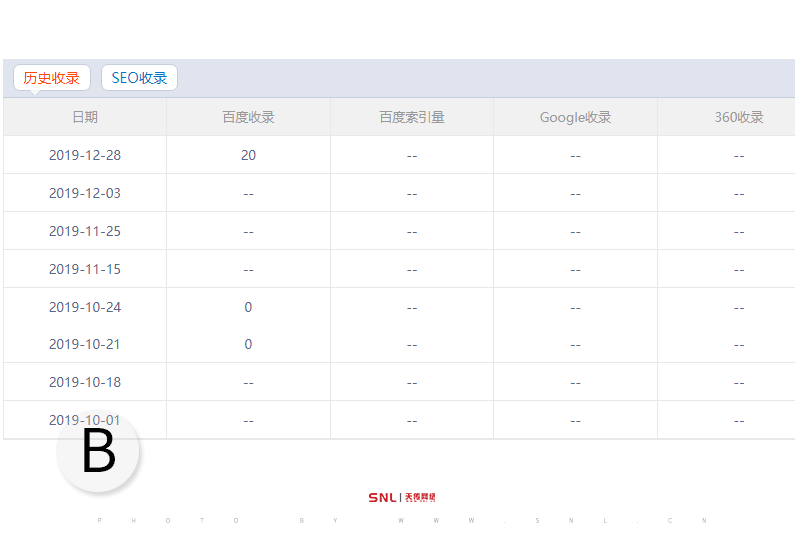Viewport: 800px width, 533px height.
Task: Click the red SNL logo
Action: pyautogui.click(x=401, y=497)
